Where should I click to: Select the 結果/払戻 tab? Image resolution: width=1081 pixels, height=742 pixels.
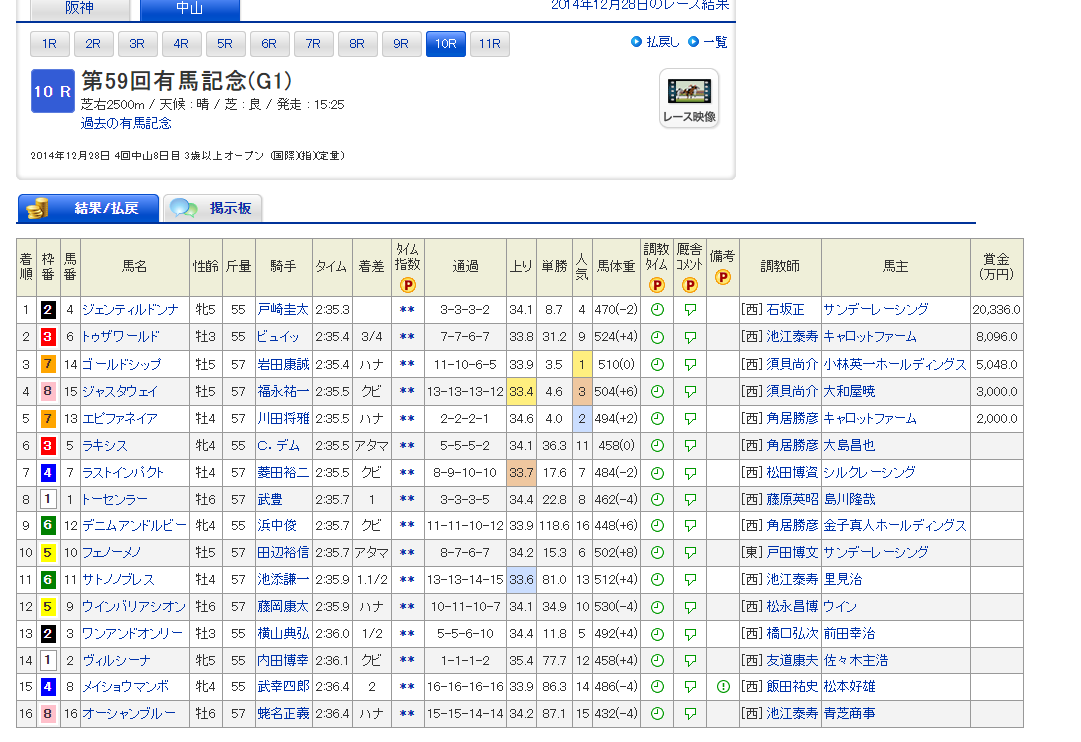click(89, 209)
